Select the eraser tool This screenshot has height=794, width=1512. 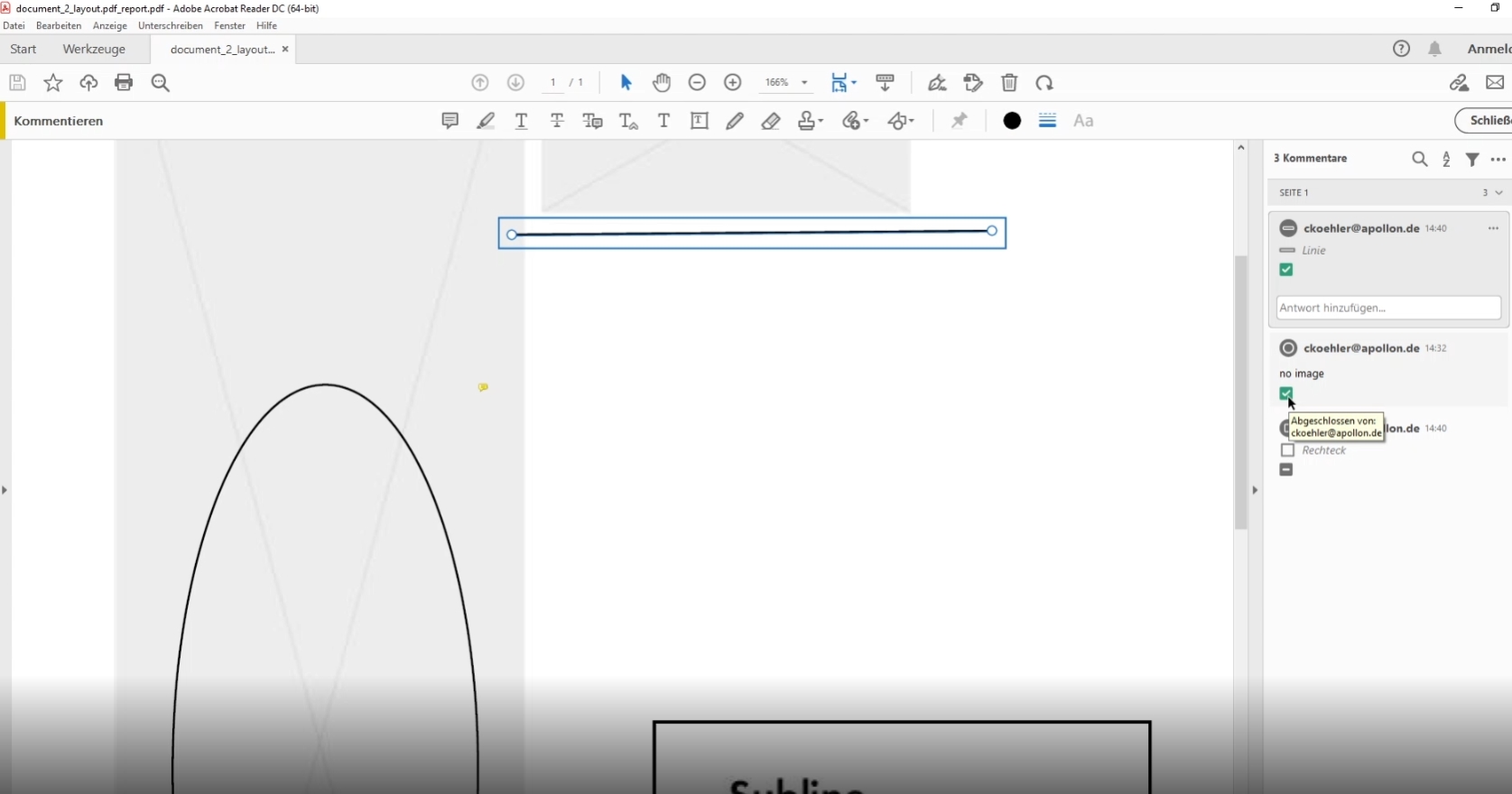[770, 121]
